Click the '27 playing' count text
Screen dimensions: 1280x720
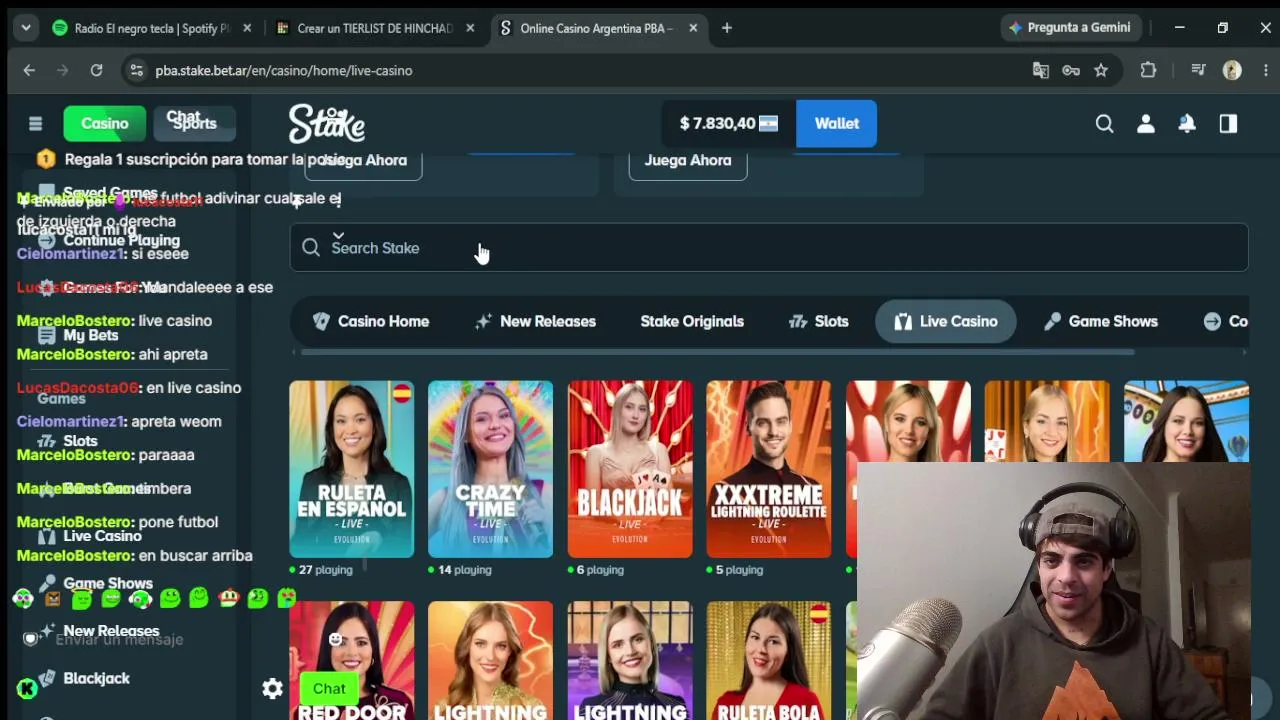[326, 570]
